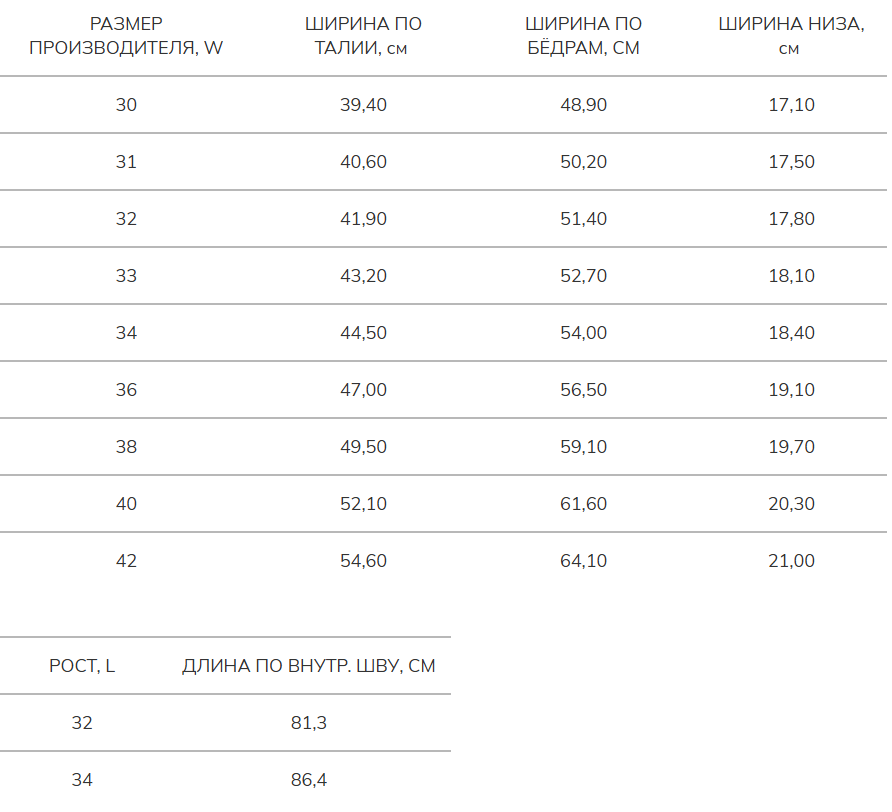
Task: Click inseam length value 86,4
Action: coord(308,780)
